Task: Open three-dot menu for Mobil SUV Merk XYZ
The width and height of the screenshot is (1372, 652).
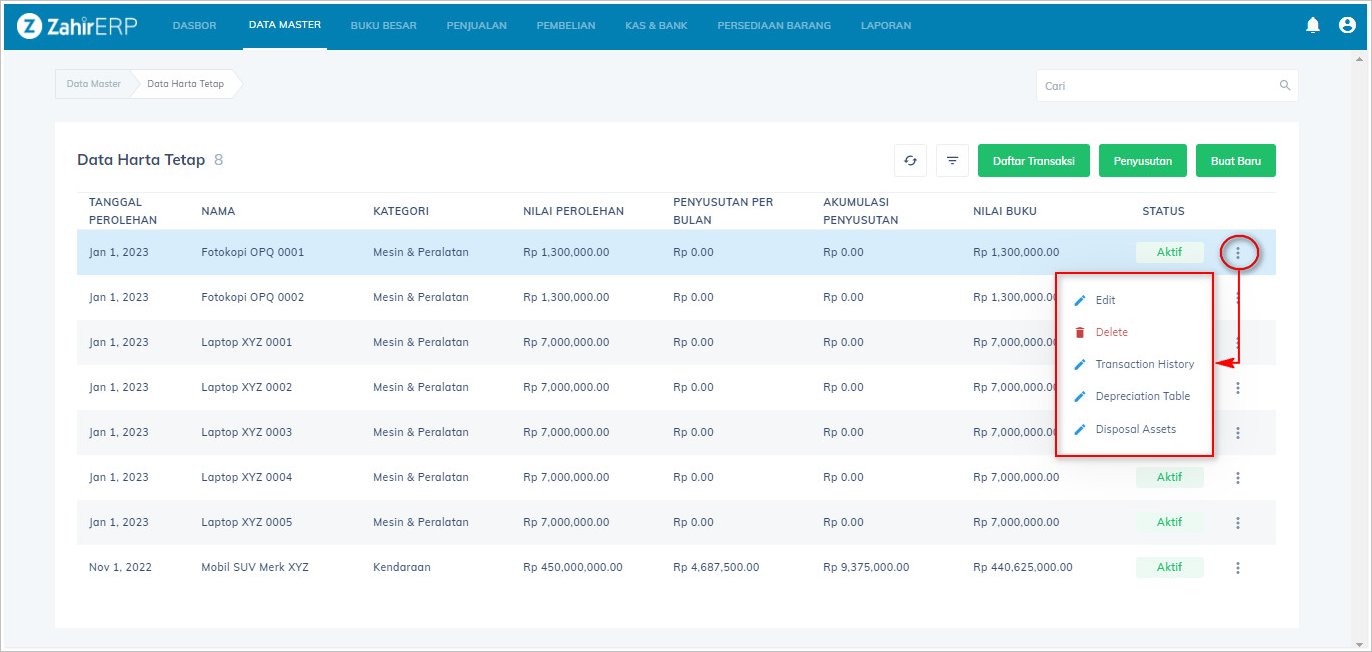Action: tap(1238, 568)
